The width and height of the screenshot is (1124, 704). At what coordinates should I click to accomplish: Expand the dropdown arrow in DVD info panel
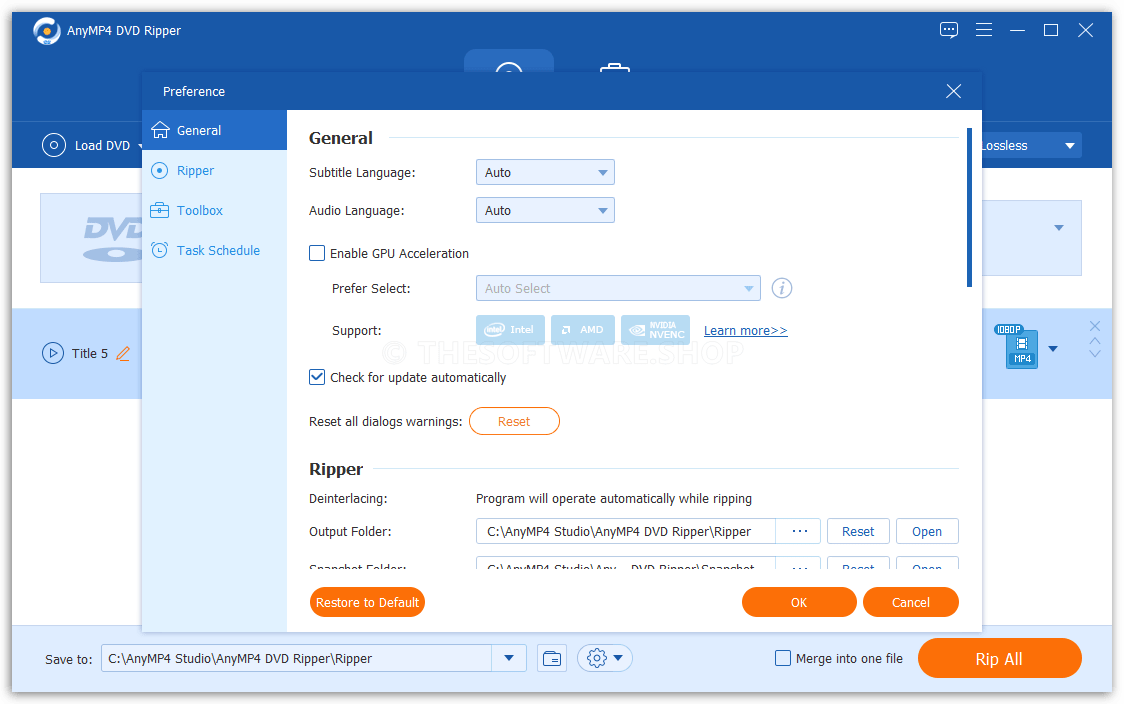click(x=1059, y=228)
